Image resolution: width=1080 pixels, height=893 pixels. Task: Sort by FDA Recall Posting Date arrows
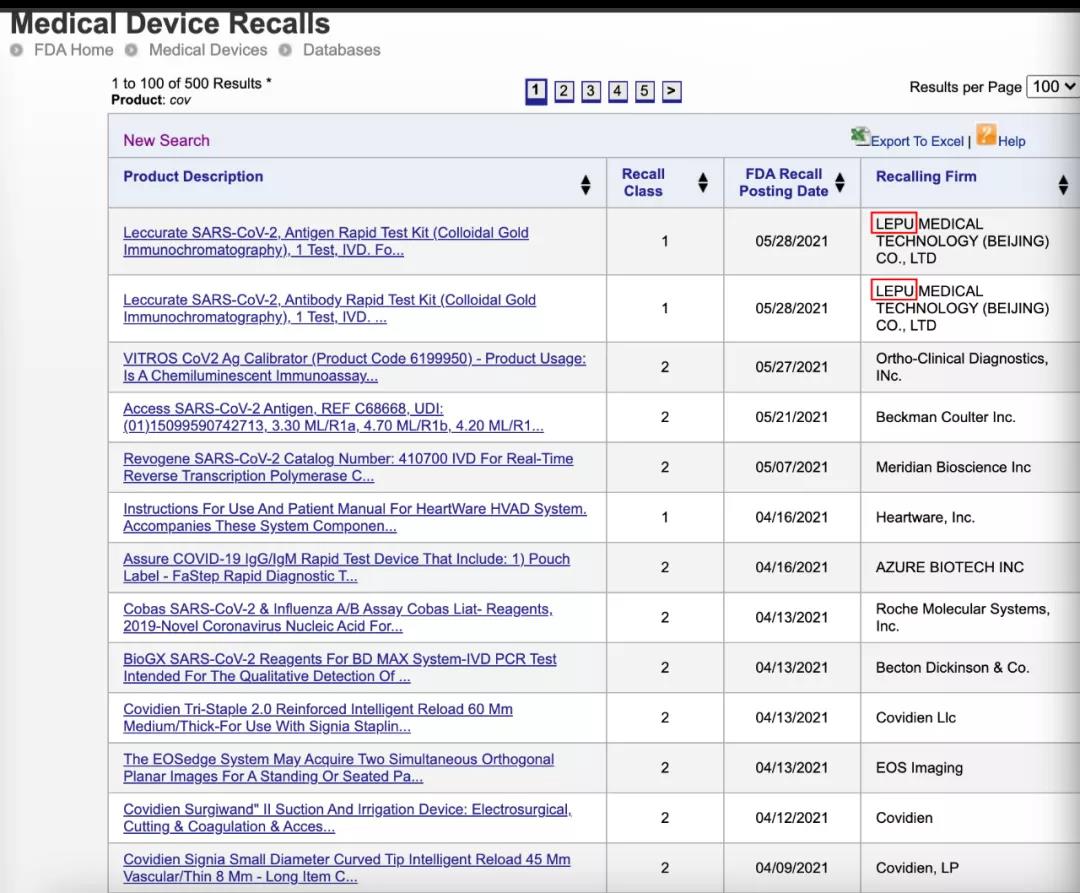(x=840, y=182)
